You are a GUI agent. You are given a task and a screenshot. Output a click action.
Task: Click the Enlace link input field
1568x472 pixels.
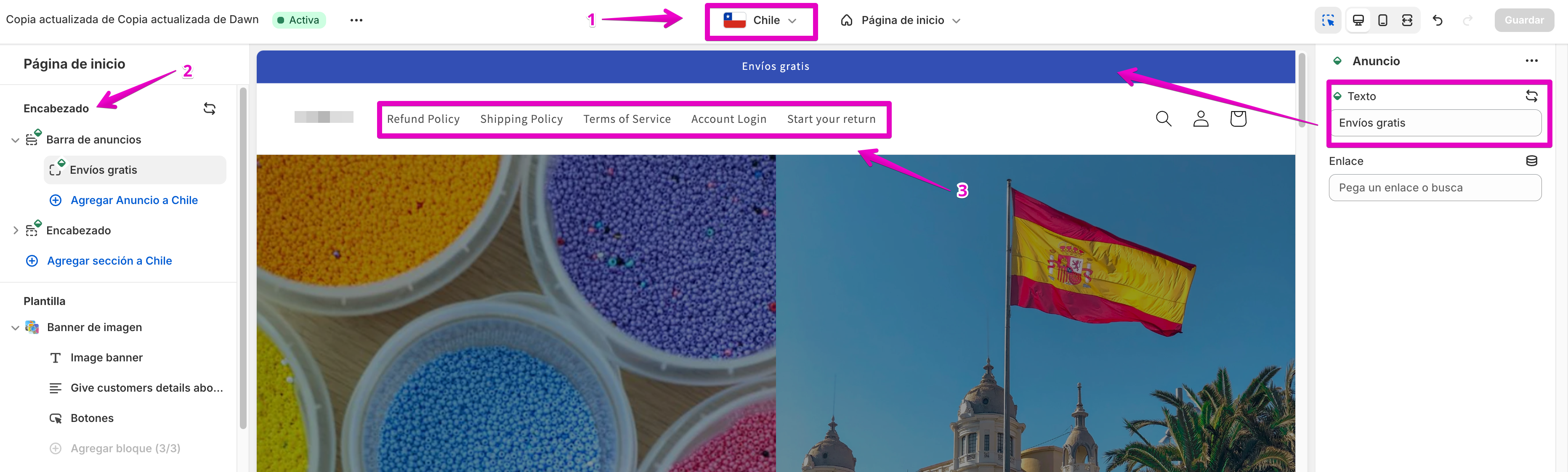1435,188
